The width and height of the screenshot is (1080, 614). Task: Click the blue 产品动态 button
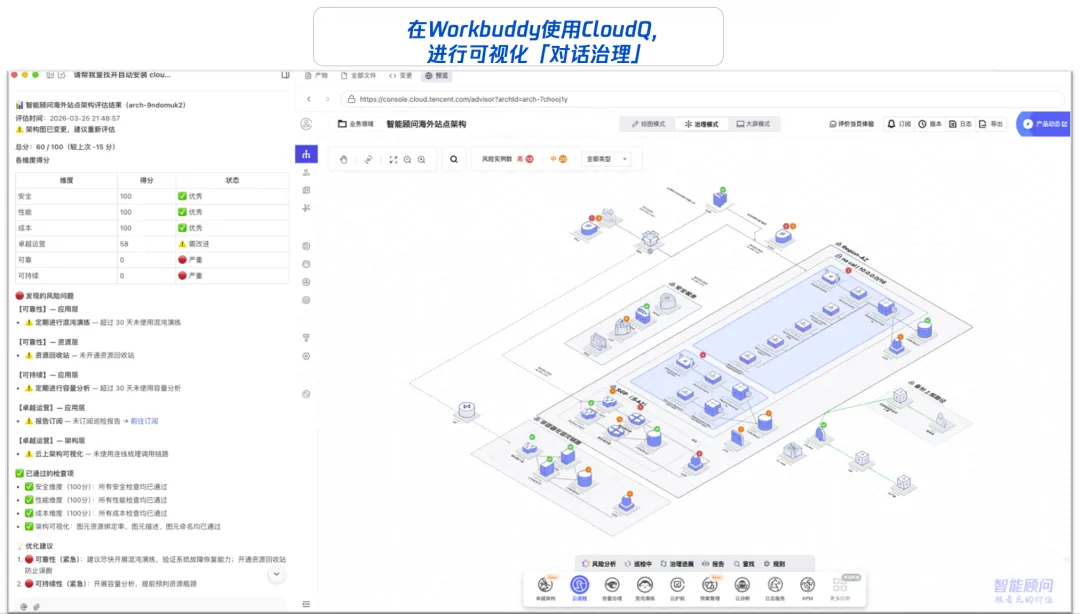click(1043, 124)
